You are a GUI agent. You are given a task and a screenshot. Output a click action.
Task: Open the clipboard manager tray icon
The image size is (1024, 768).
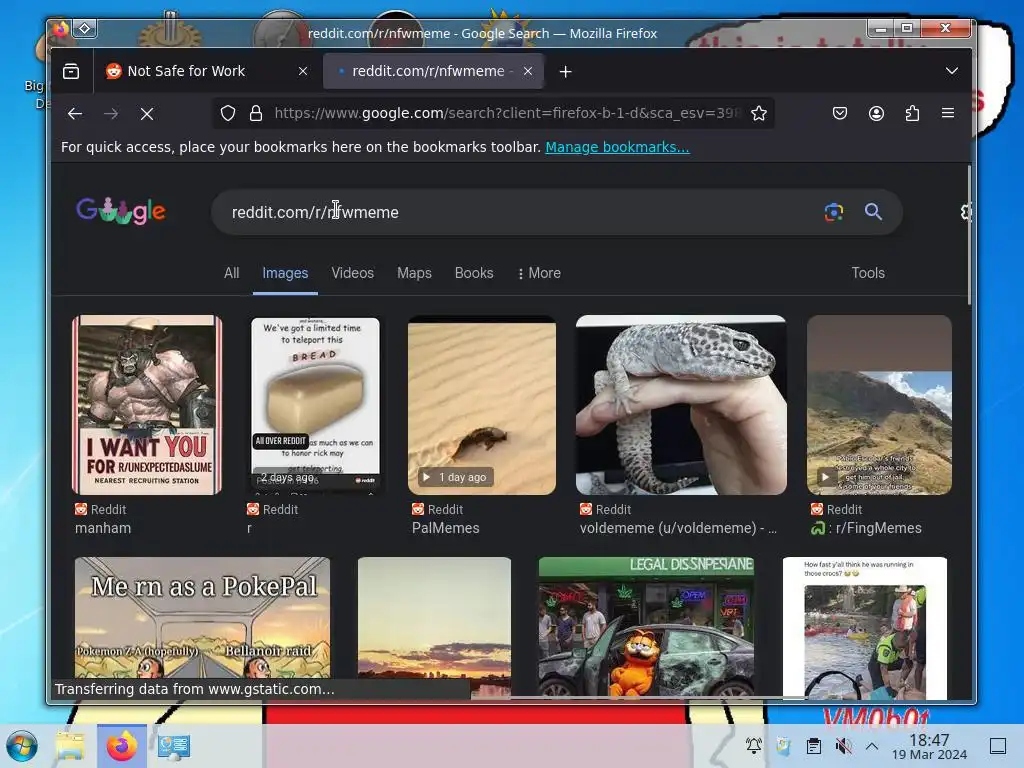[814, 745]
